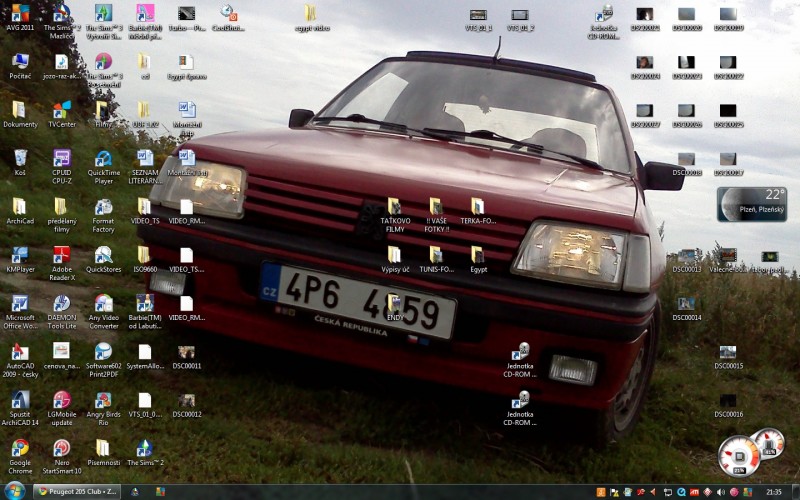This screenshot has width=800, height=500.
Task: Open Any Video Converter shortcut
Action: (x=103, y=304)
